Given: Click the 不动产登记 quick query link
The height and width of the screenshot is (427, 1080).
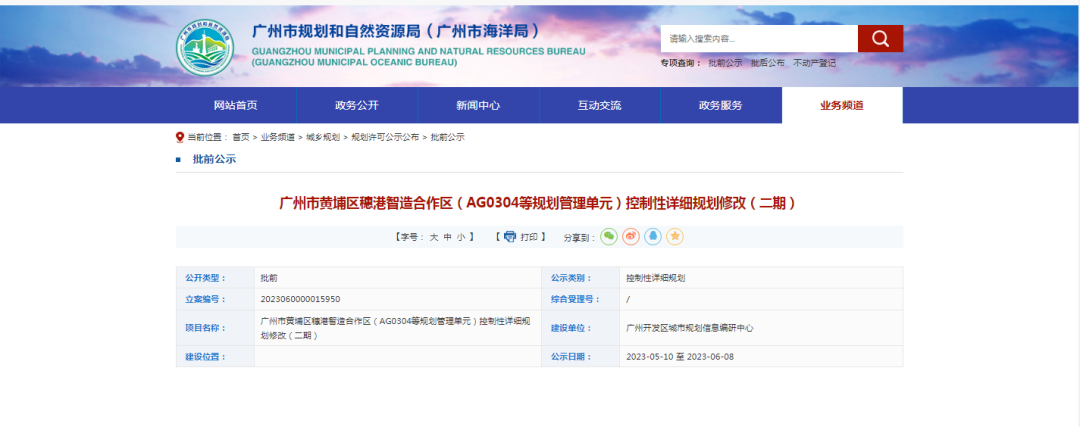Looking at the screenshot, I should [x=814, y=63].
